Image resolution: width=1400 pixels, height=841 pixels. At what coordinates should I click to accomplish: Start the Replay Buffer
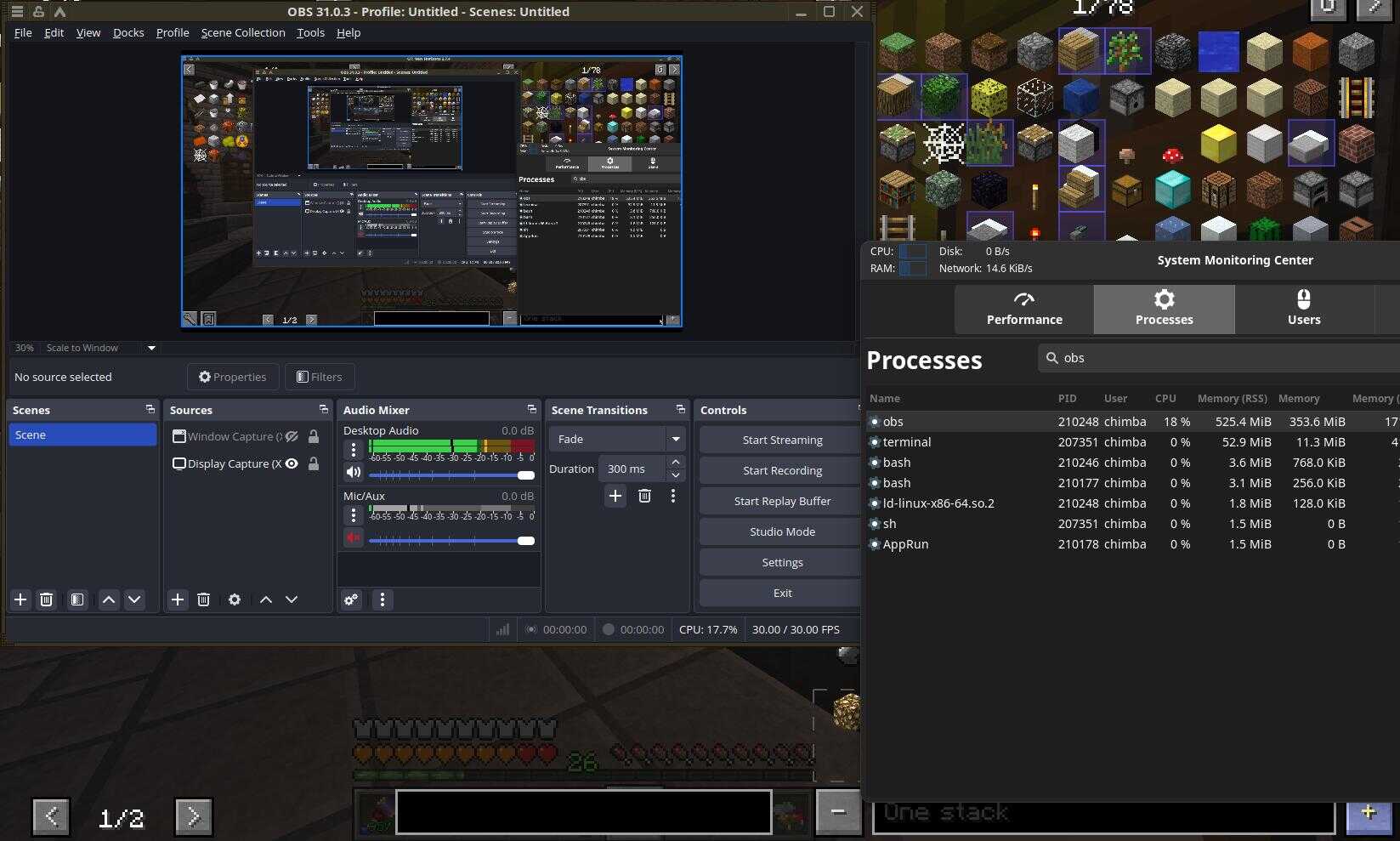pos(782,501)
